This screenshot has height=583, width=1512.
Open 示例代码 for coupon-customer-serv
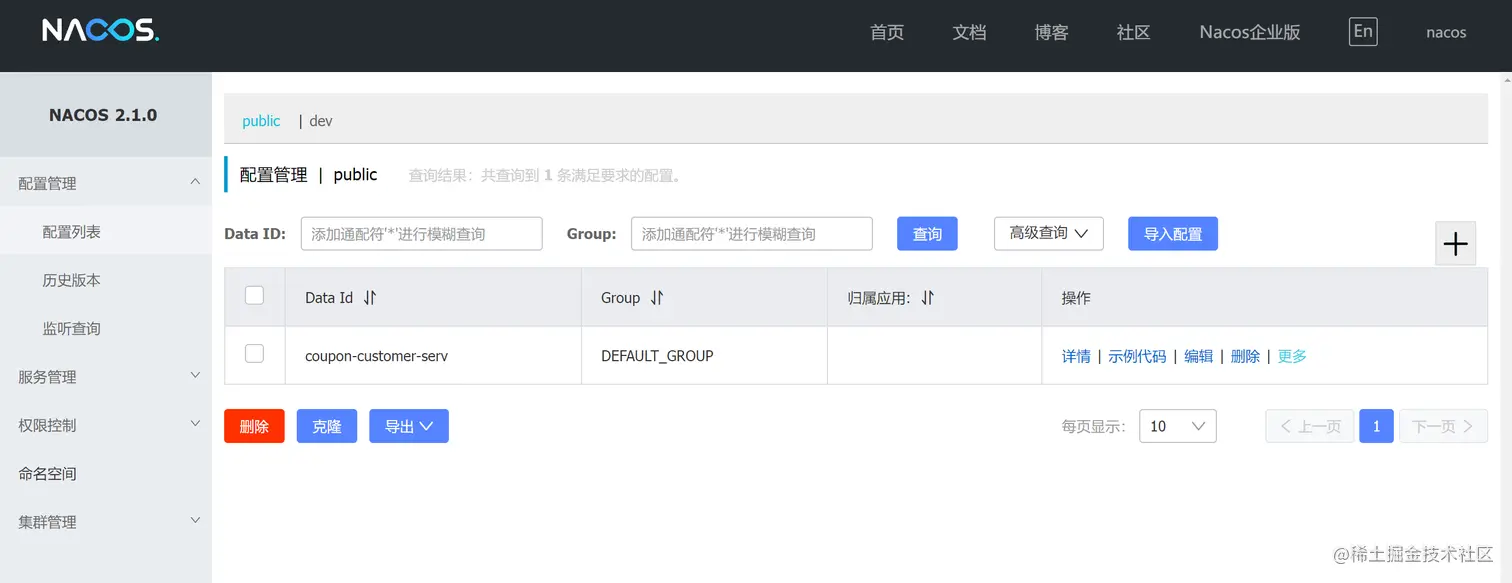click(1137, 356)
